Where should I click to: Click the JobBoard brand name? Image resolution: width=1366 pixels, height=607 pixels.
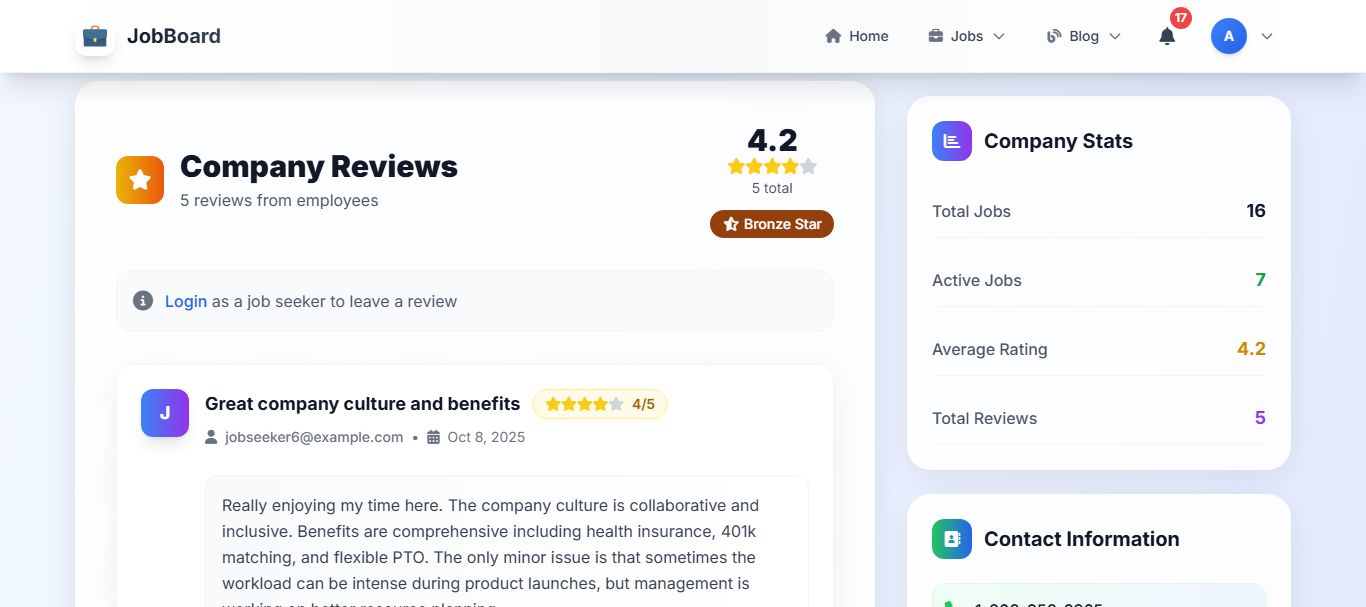click(174, 36)
